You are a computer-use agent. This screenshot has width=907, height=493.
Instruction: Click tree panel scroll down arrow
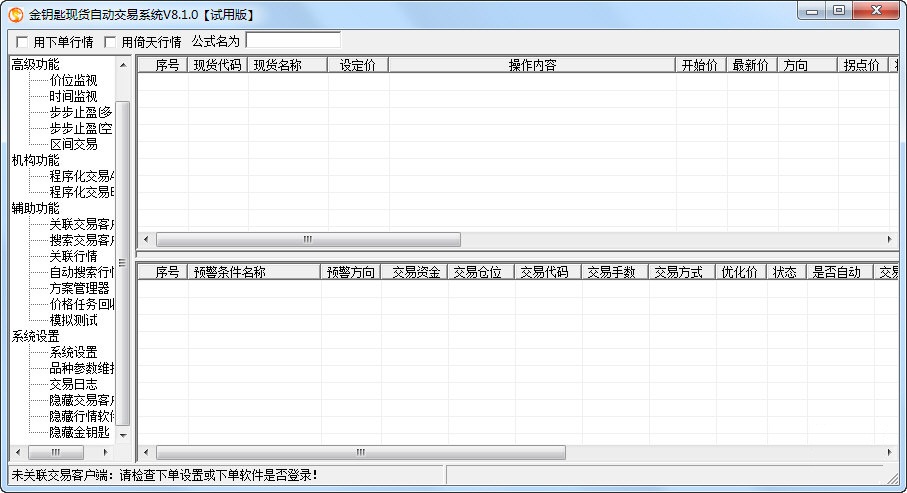123,435
